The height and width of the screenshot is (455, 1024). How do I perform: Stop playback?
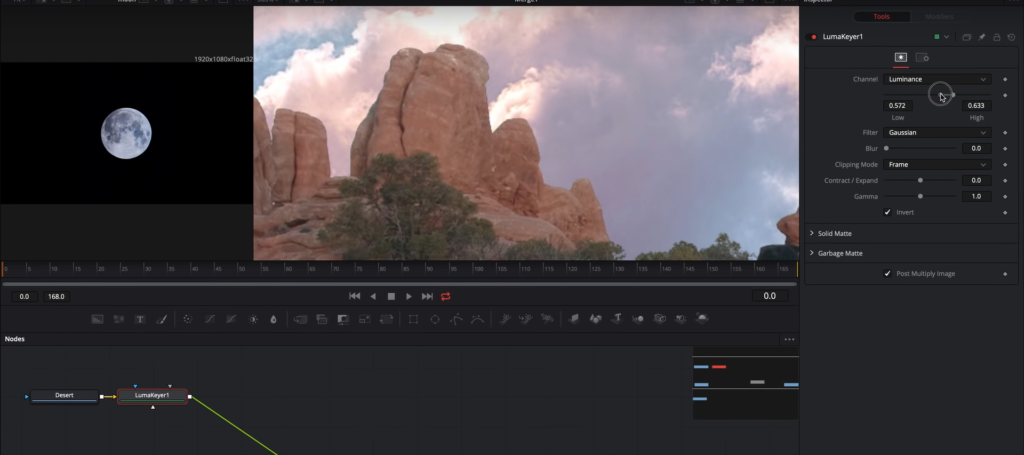point(391,296)
